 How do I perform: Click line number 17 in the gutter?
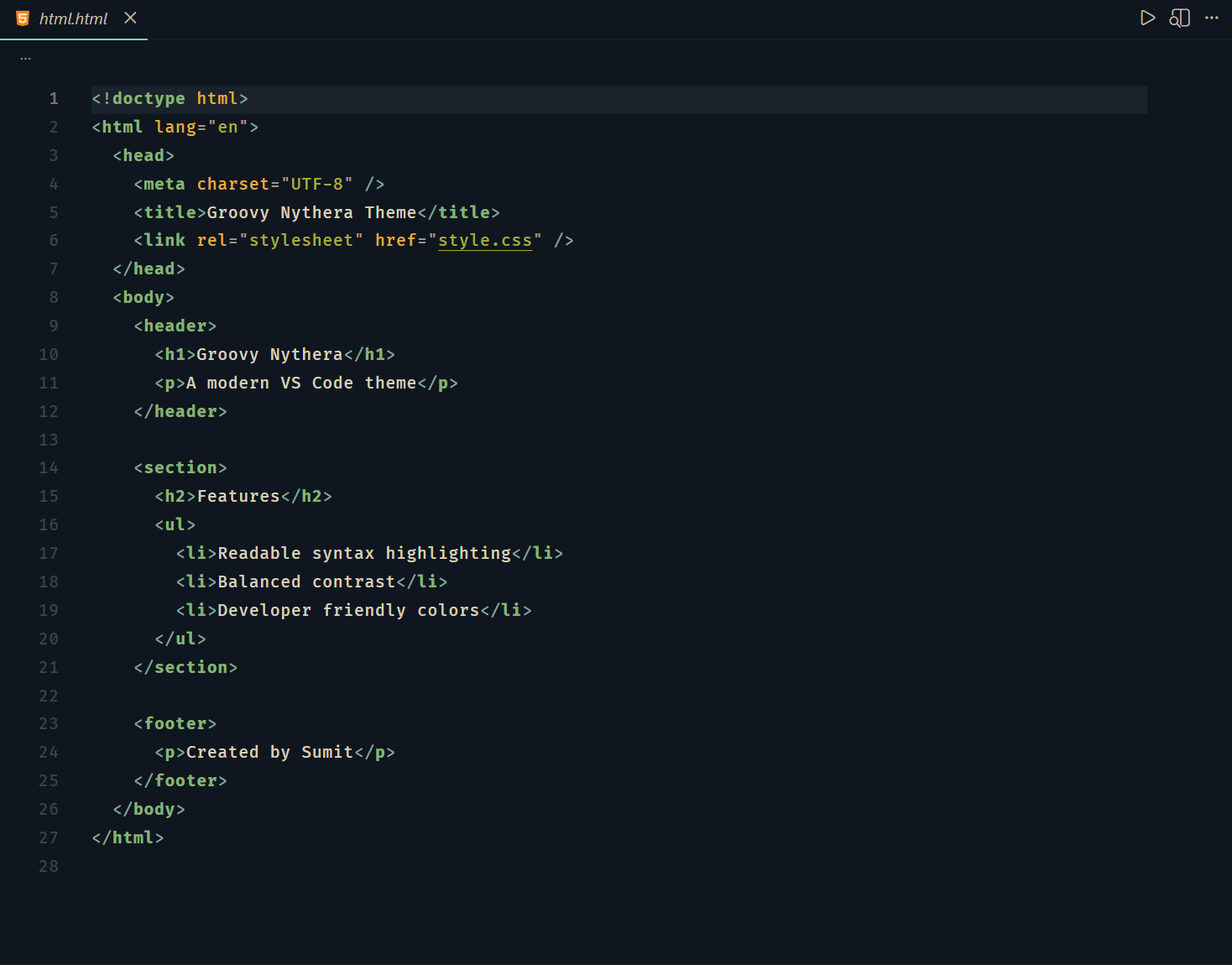48,553
